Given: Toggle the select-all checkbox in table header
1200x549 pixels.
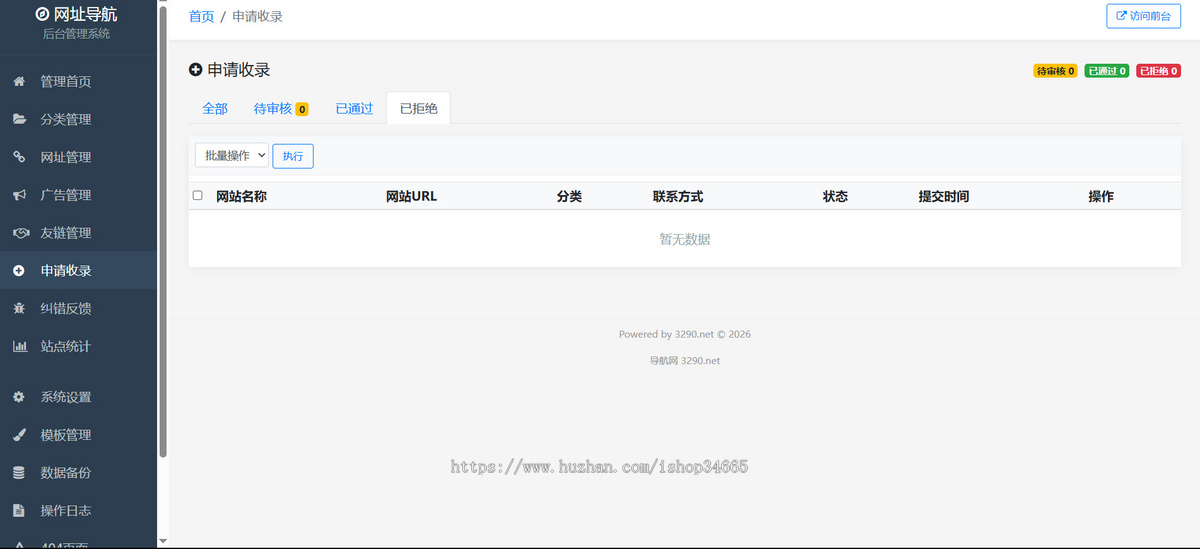Looking at the screenshot, I should point(197,196).
